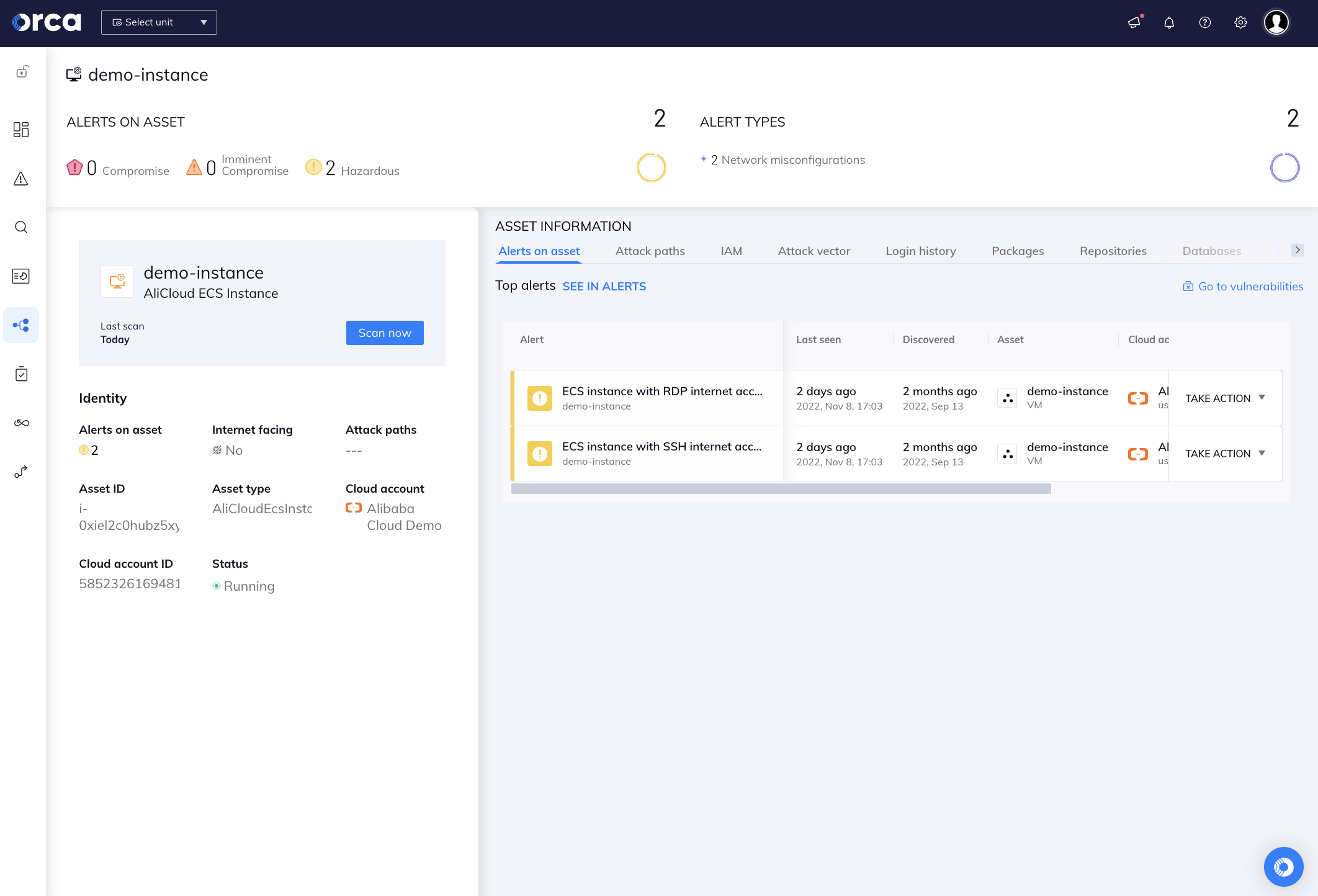Open the dashboard from the left sidebar
This screenshot has height=896, width=1318.
(21, 130)
